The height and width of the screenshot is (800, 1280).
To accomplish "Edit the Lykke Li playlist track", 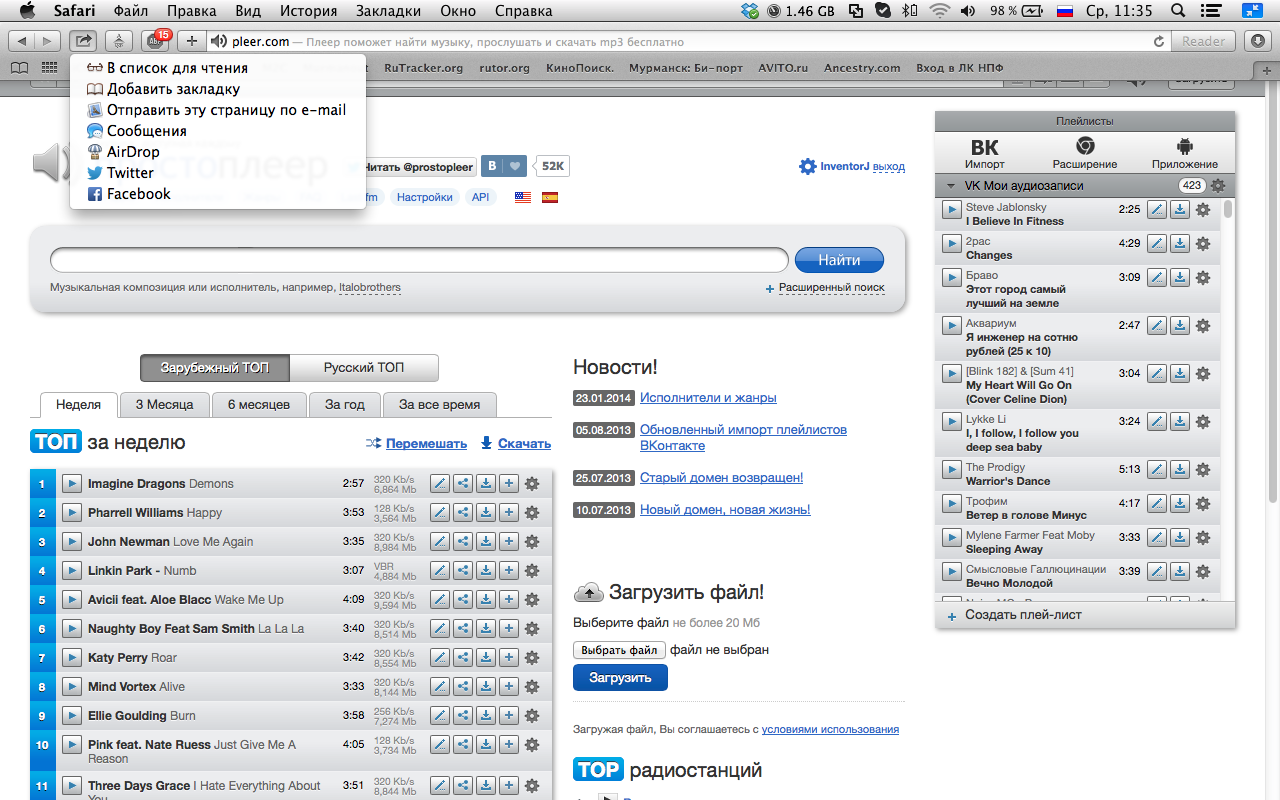I will (x=1157, y=422).
